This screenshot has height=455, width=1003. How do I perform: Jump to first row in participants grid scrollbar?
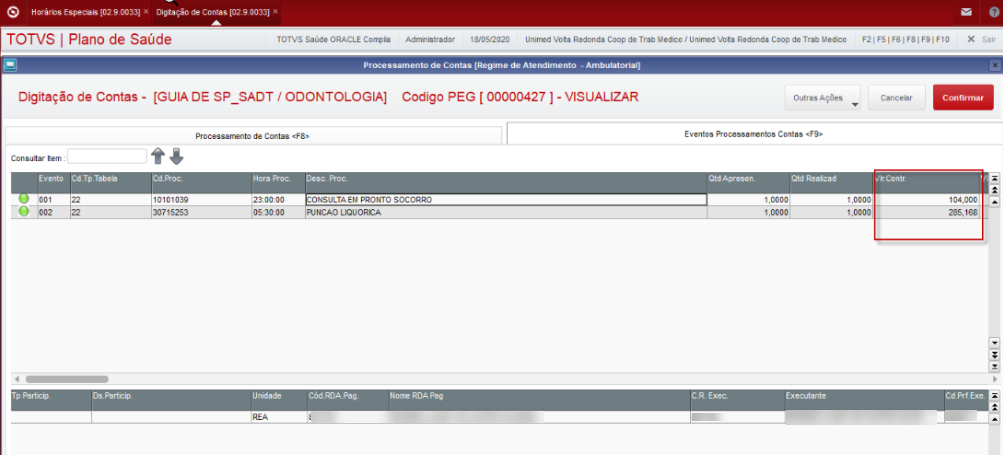click(x=995, y=396)
